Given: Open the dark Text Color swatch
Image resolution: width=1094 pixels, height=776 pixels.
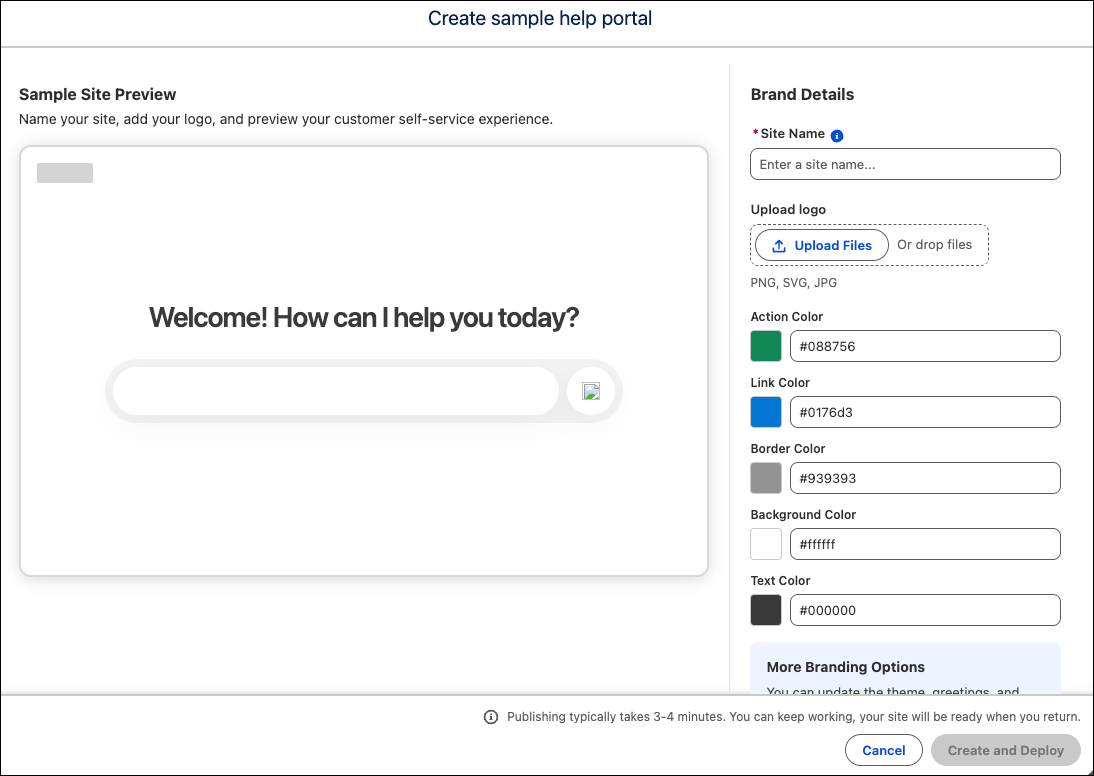Looking at the screenshot, I should coord(766,610).
